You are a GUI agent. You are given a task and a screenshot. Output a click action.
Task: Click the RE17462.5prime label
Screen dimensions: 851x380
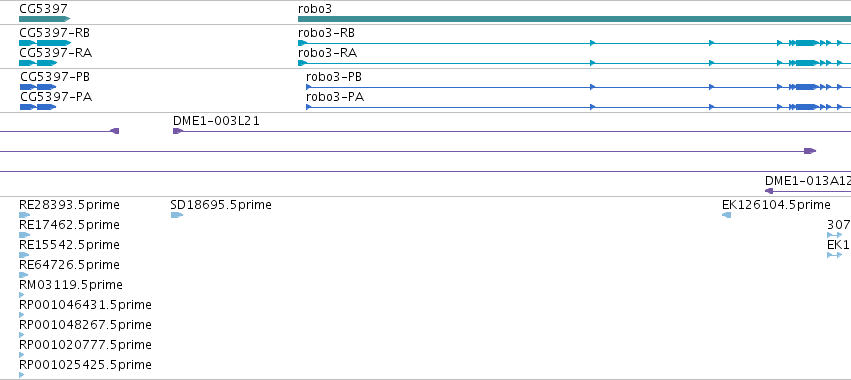point(69,225)
